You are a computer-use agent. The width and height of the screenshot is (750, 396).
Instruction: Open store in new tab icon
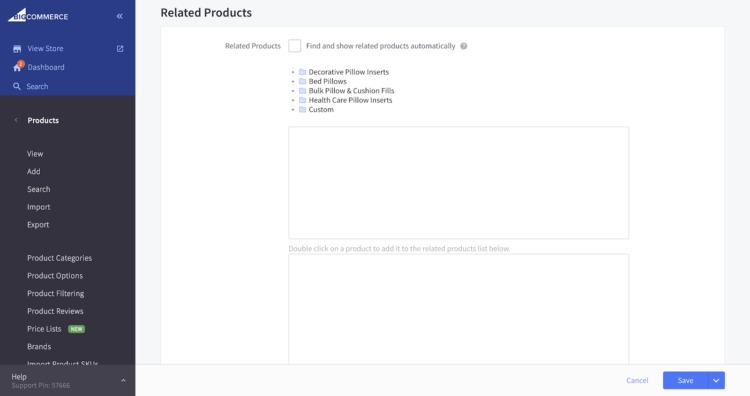point(120,49)
